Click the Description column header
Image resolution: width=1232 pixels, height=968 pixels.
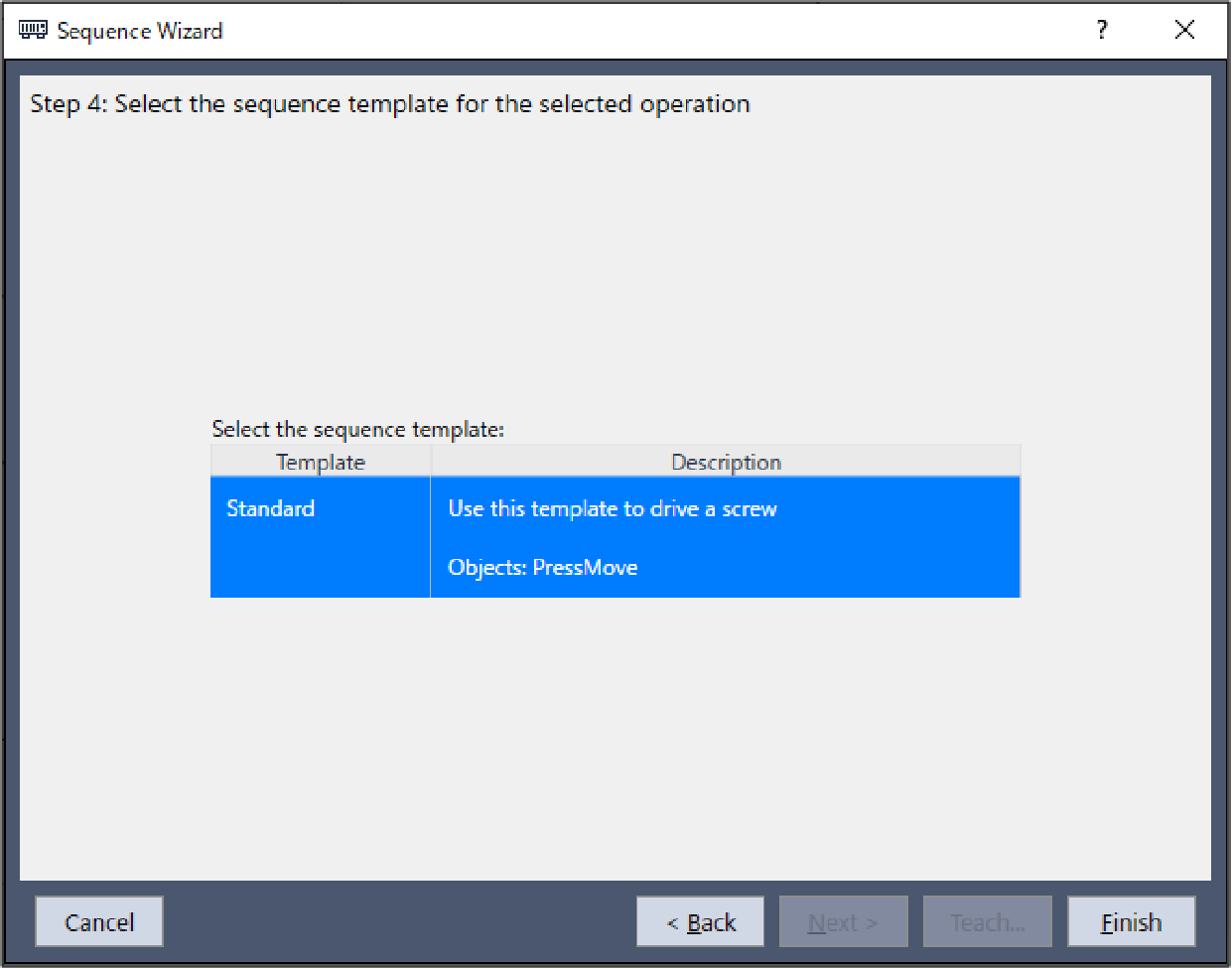(x=726, y=462)
